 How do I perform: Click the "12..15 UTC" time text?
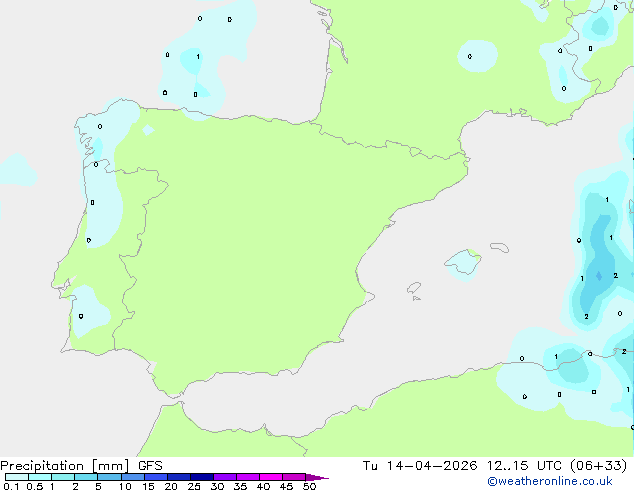[524, 466]
